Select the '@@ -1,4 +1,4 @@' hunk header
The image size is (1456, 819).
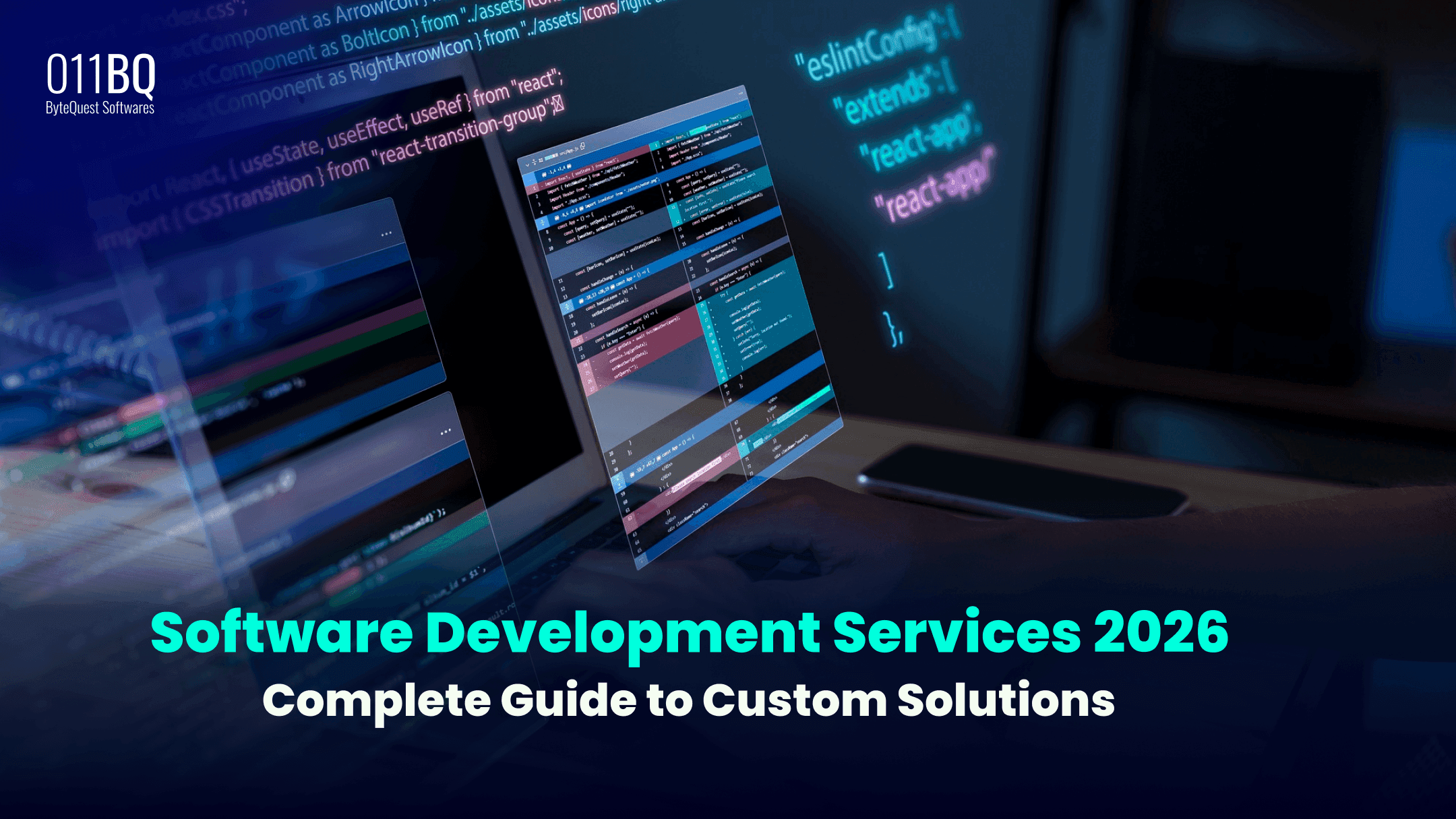click(x=555, y=171)
